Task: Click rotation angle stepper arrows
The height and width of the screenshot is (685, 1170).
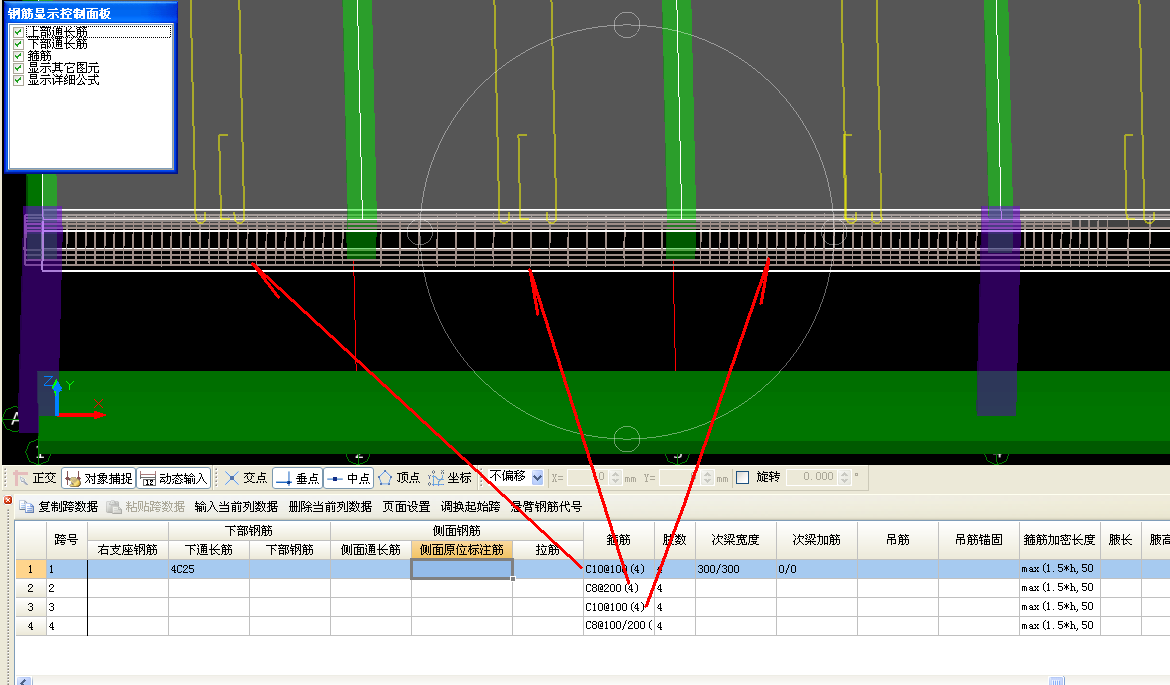Action: point(845,477)
